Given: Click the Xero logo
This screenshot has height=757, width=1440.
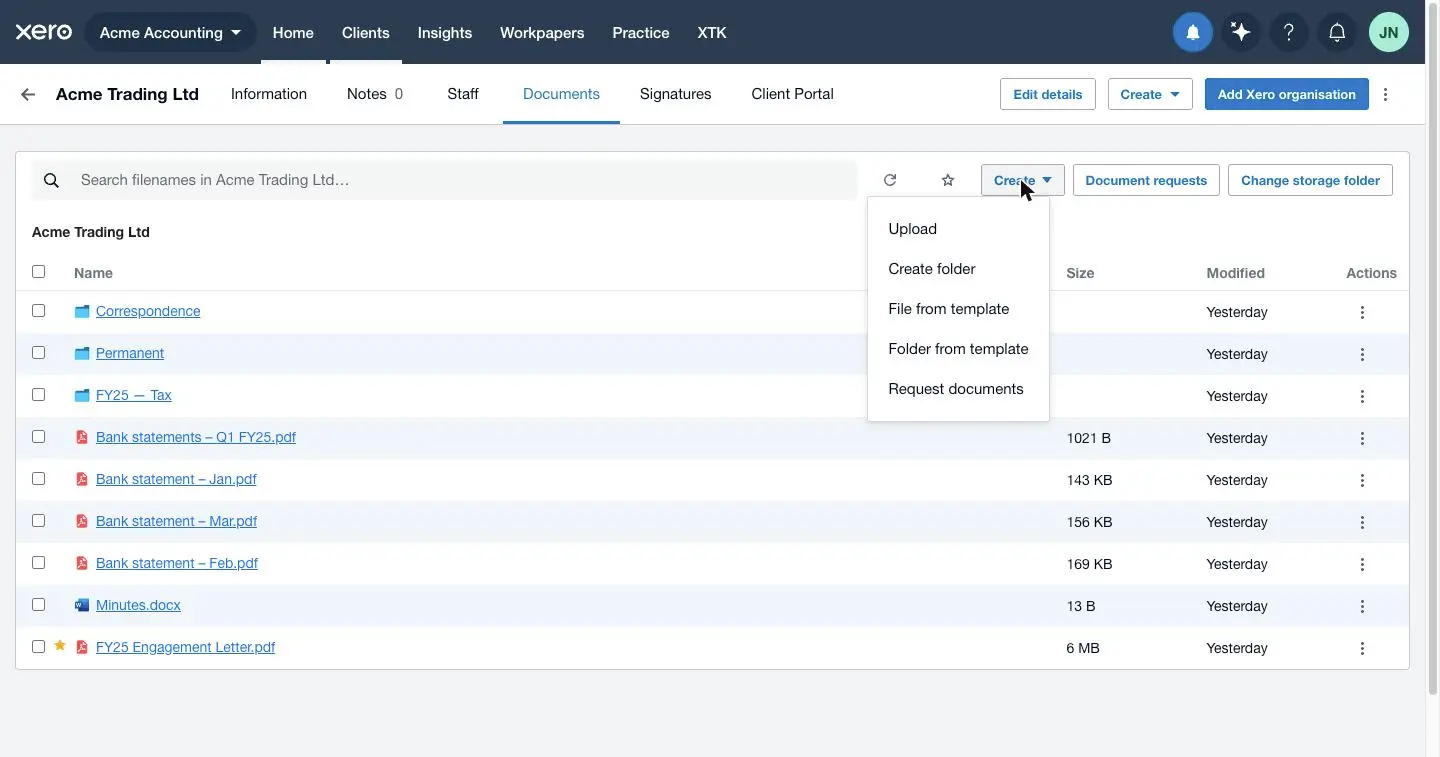Looking at the screenshot, I should tap(43, 32).
